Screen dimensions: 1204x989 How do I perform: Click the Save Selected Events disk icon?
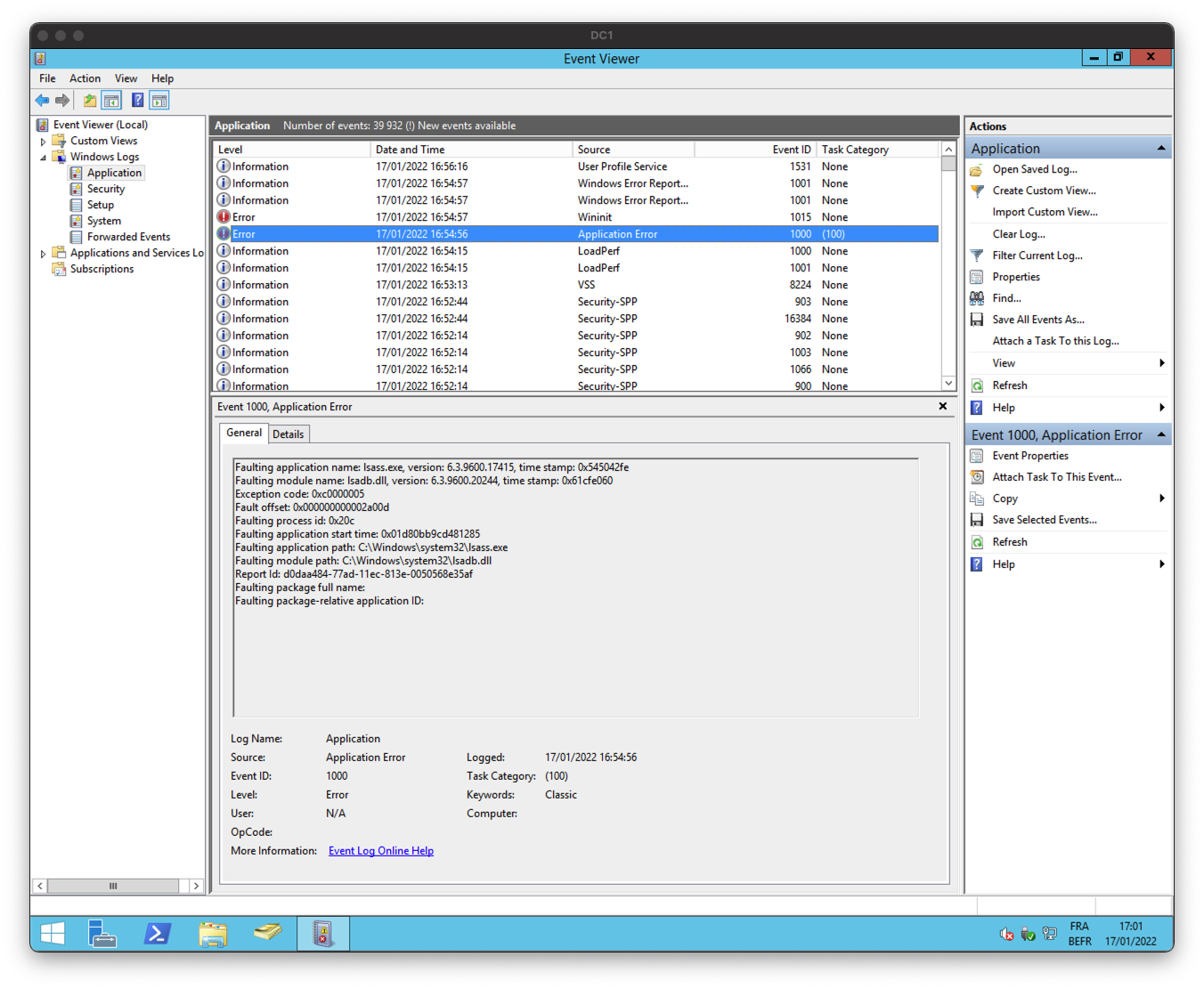[x=977, y=520]
